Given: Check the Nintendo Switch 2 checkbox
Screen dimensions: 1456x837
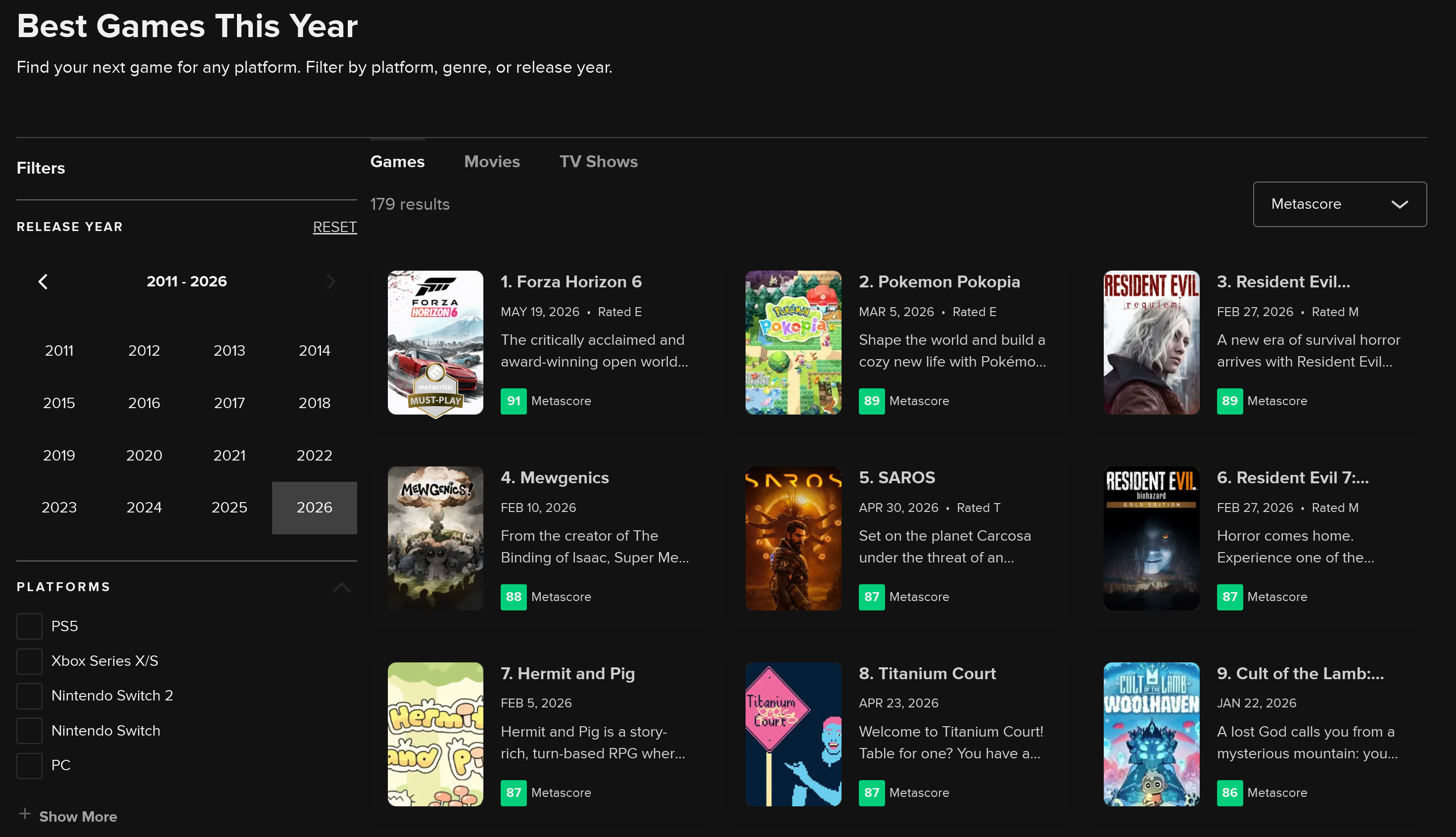Looking at the screenshot, I should tap(29, 696).
